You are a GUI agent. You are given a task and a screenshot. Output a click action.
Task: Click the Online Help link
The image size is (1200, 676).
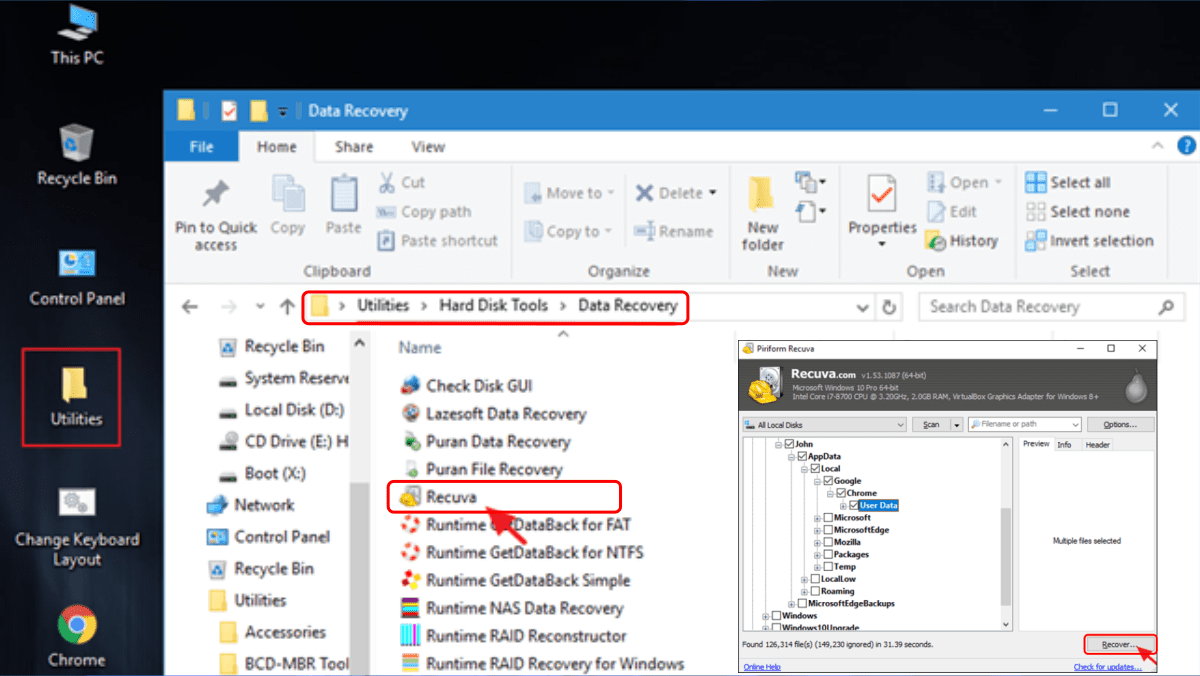[x=762, y=667]
